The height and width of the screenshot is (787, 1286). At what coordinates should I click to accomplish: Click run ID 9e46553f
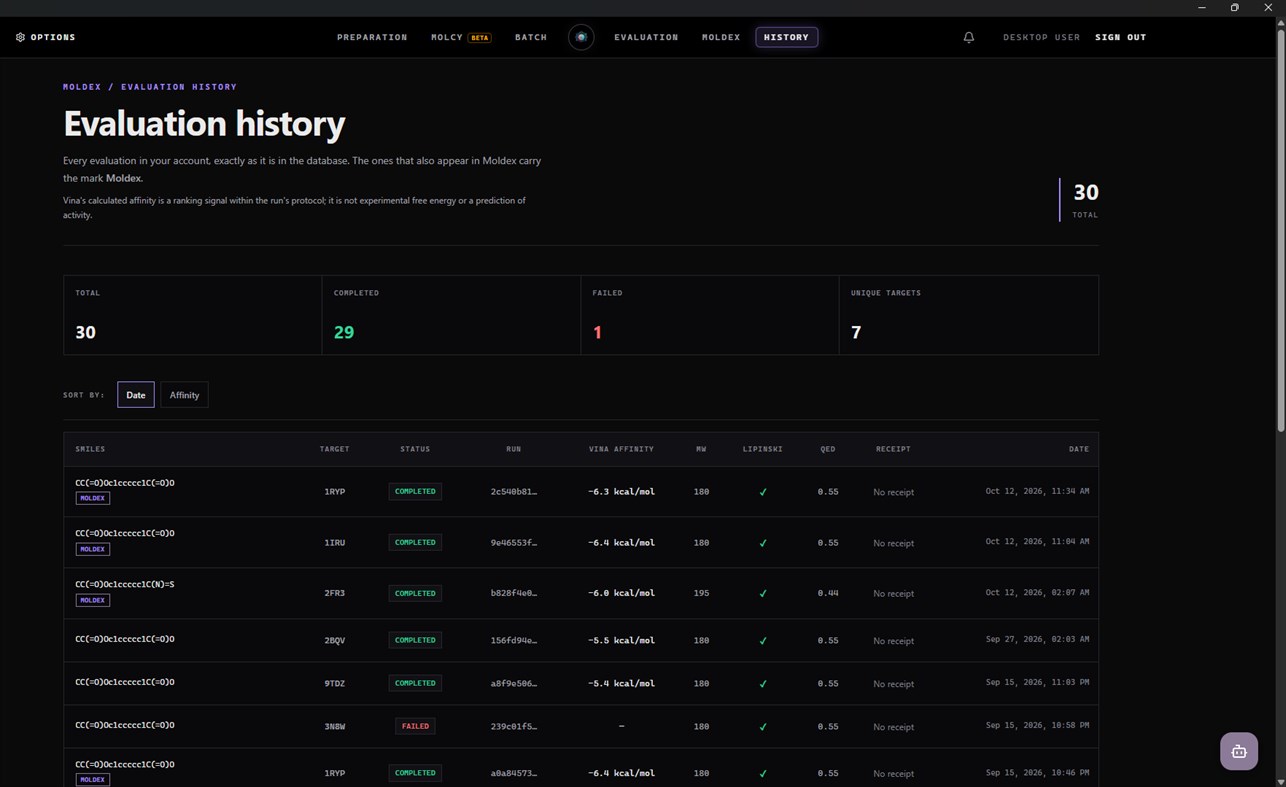pos(514,543)
